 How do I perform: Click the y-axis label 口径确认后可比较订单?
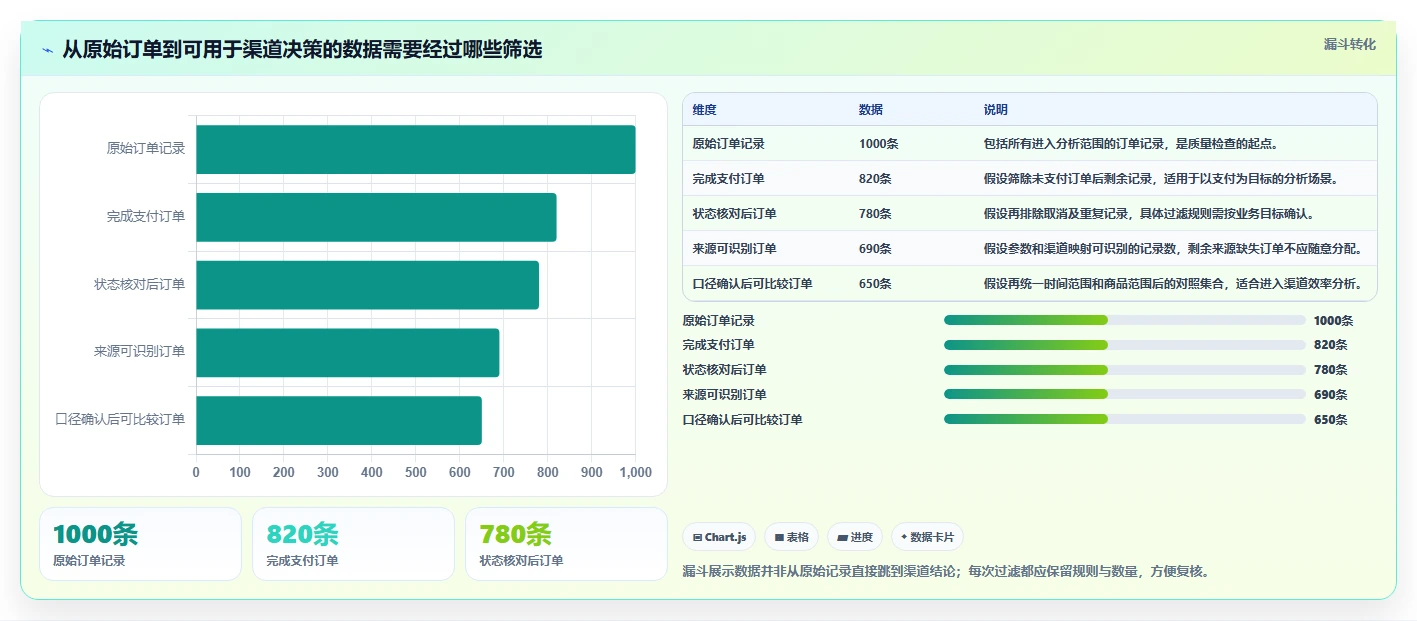pos(121,420)
